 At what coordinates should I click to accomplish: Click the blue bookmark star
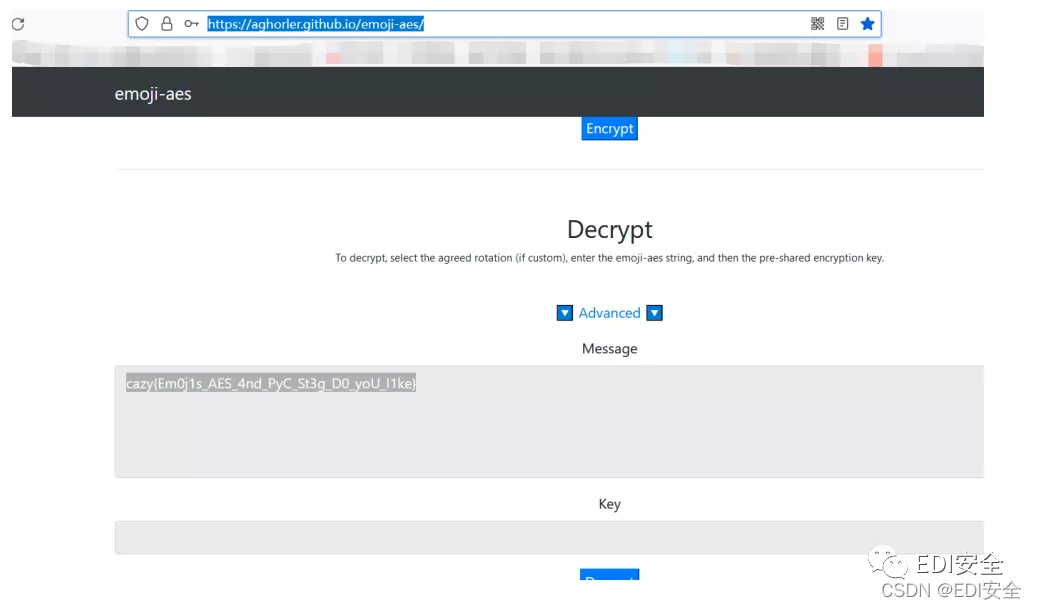(868, 24)
